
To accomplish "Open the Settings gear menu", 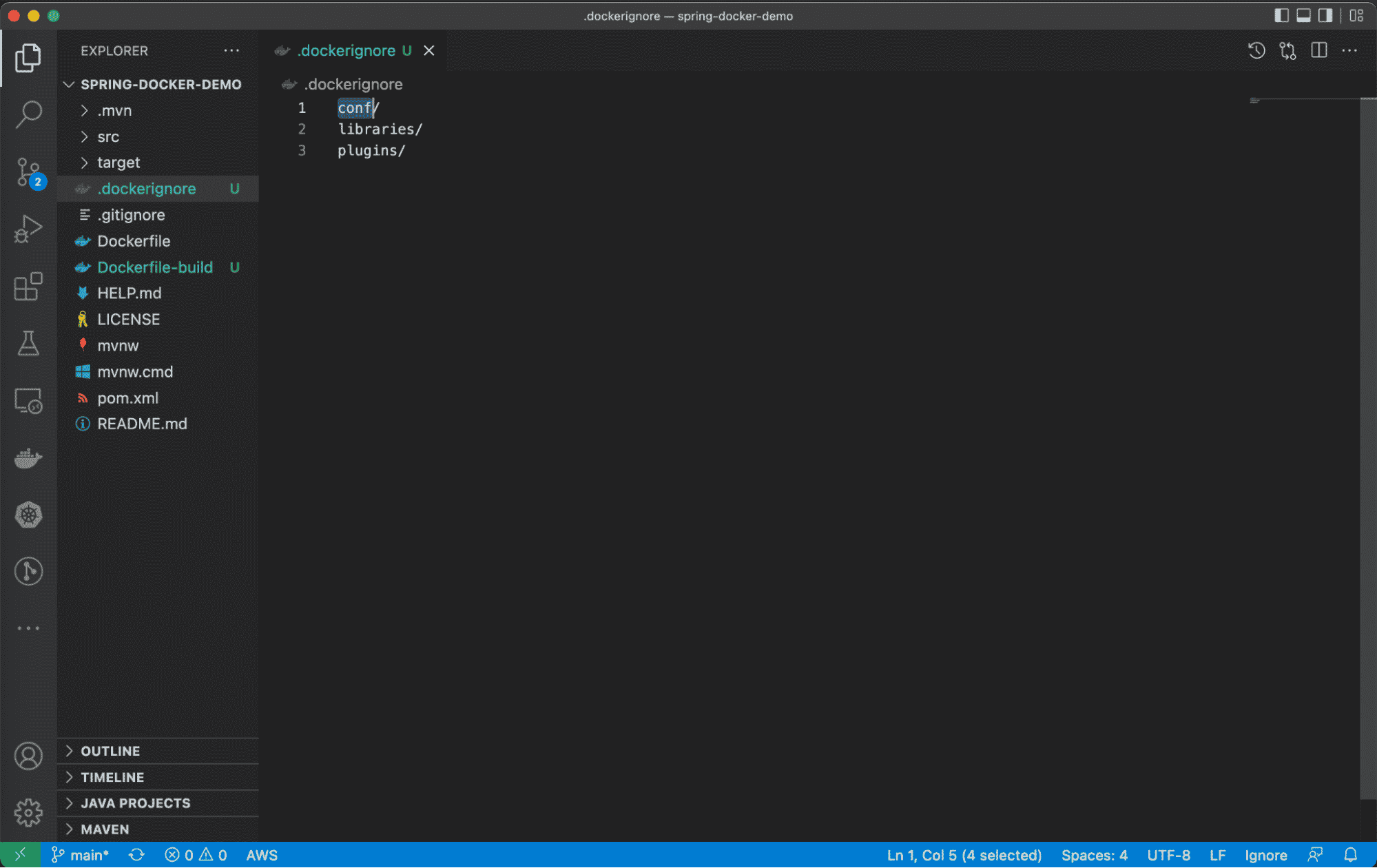I will point(28,813).
